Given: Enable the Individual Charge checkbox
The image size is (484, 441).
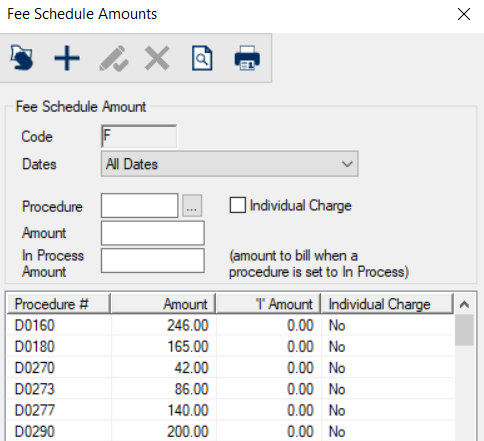Looking at the screenshot, I should (238, 205).
